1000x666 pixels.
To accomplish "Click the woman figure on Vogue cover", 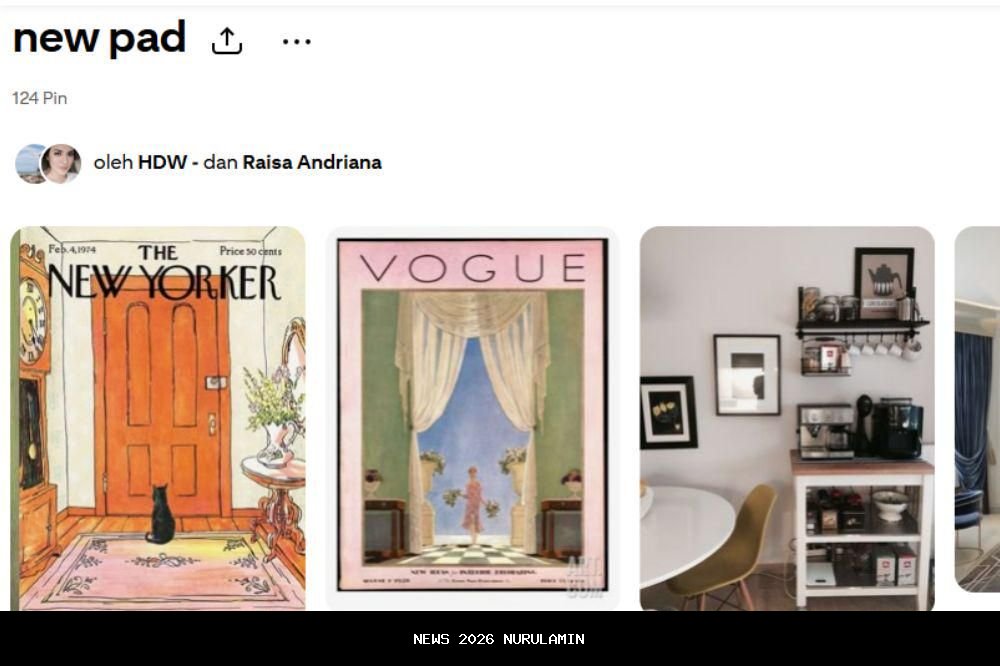I will [473, 505].
